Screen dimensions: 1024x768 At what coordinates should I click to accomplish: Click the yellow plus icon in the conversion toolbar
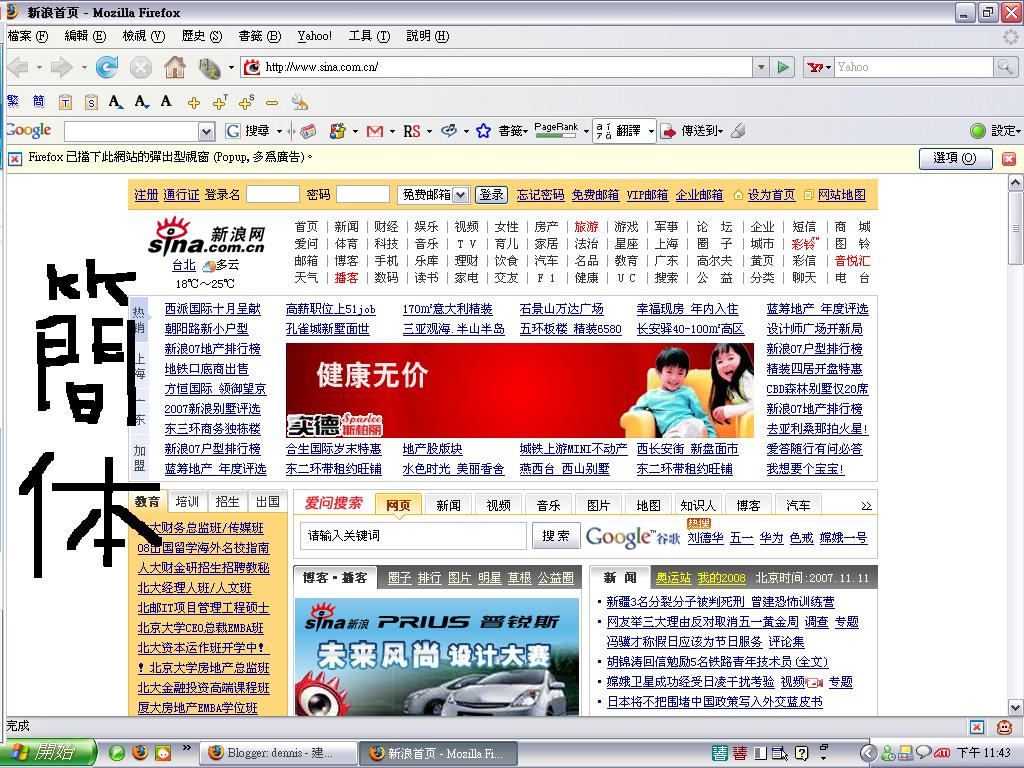click(x=194, y=103)
